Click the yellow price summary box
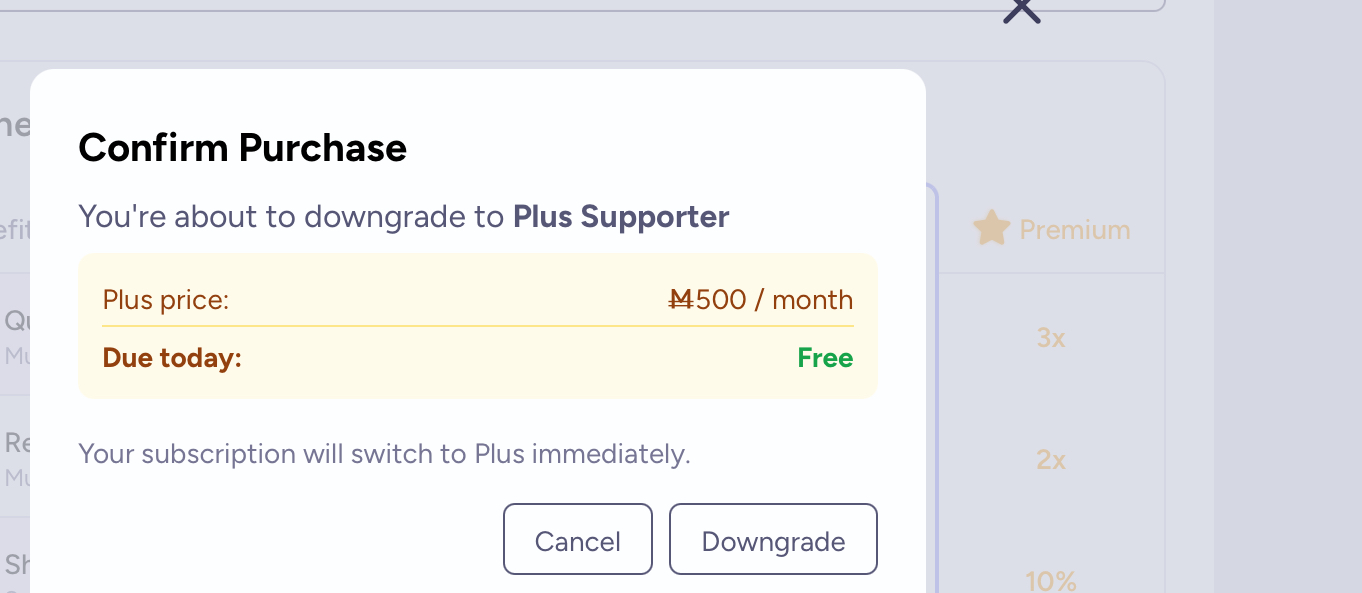 pyautogui.click(x=477, y=382)
